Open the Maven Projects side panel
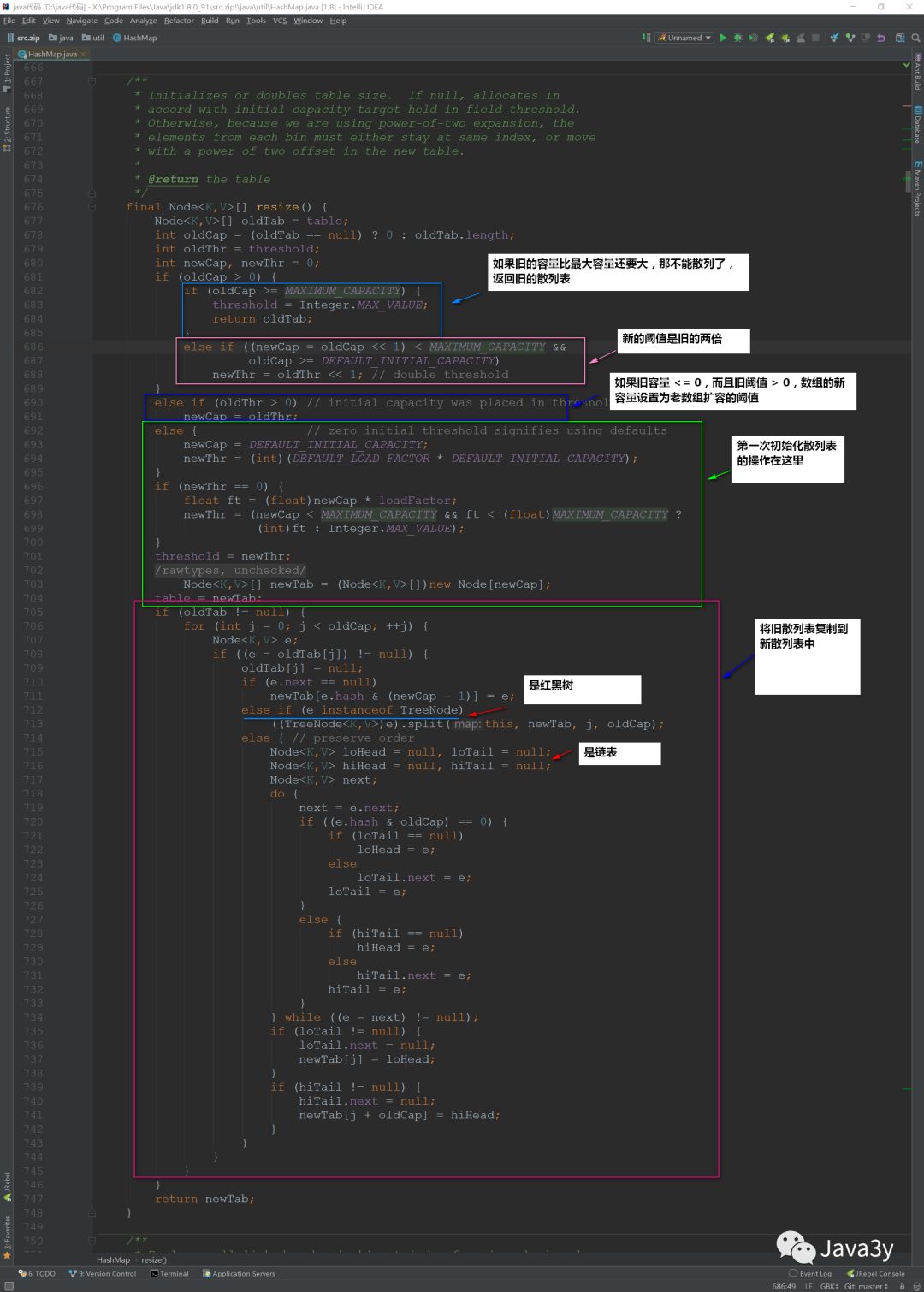The width and height of the screenshot is (924, 1292). click(917, 187)
